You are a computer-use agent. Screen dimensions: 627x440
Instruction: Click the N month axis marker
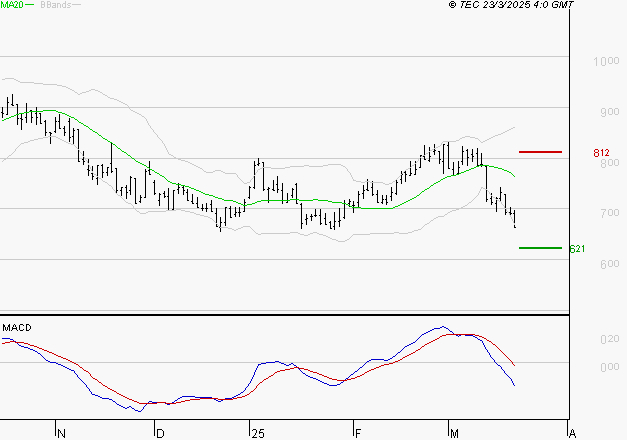[61, 434]
